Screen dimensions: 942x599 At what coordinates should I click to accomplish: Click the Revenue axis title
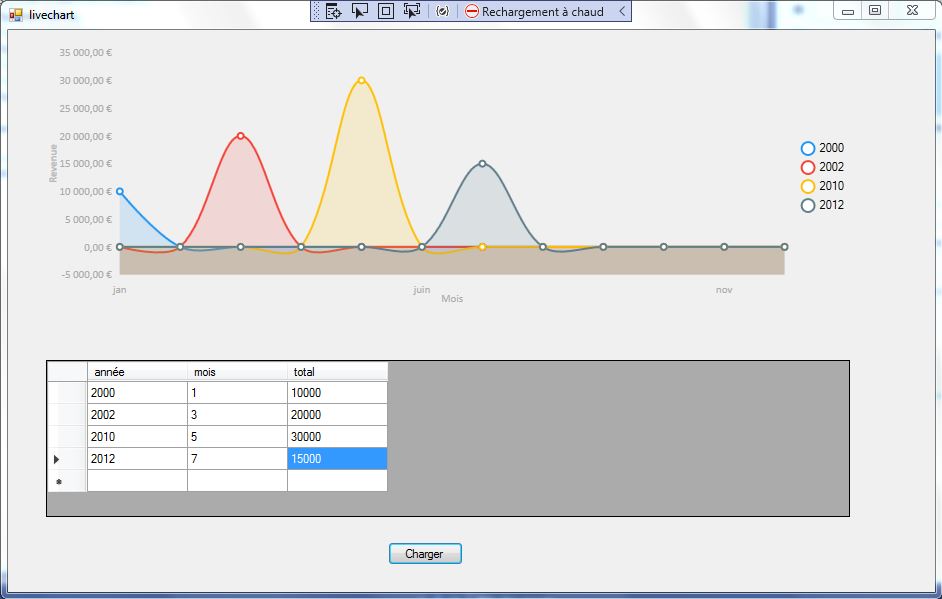point(53,163)
